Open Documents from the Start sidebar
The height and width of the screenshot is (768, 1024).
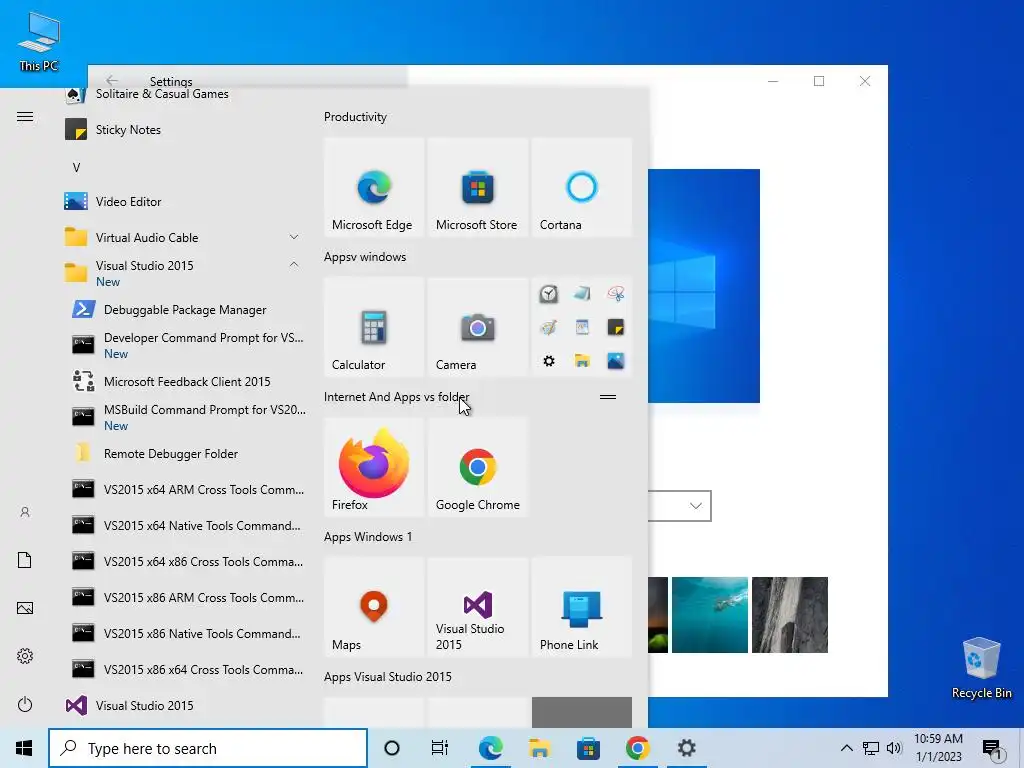25,560
